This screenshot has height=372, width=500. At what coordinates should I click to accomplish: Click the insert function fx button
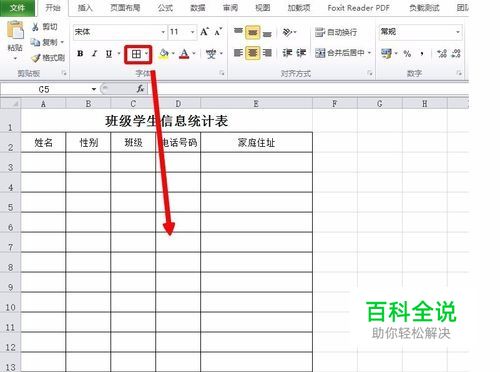[140, 89]
